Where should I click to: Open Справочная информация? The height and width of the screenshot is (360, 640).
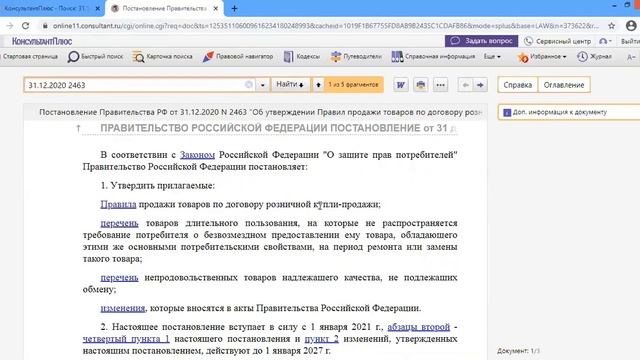click(433, 56)
